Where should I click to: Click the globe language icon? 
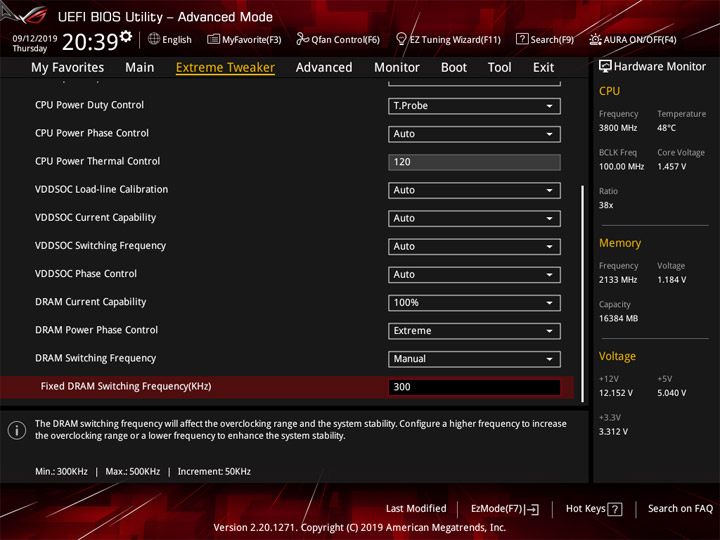pyautogui.click(x=154, y=39)
